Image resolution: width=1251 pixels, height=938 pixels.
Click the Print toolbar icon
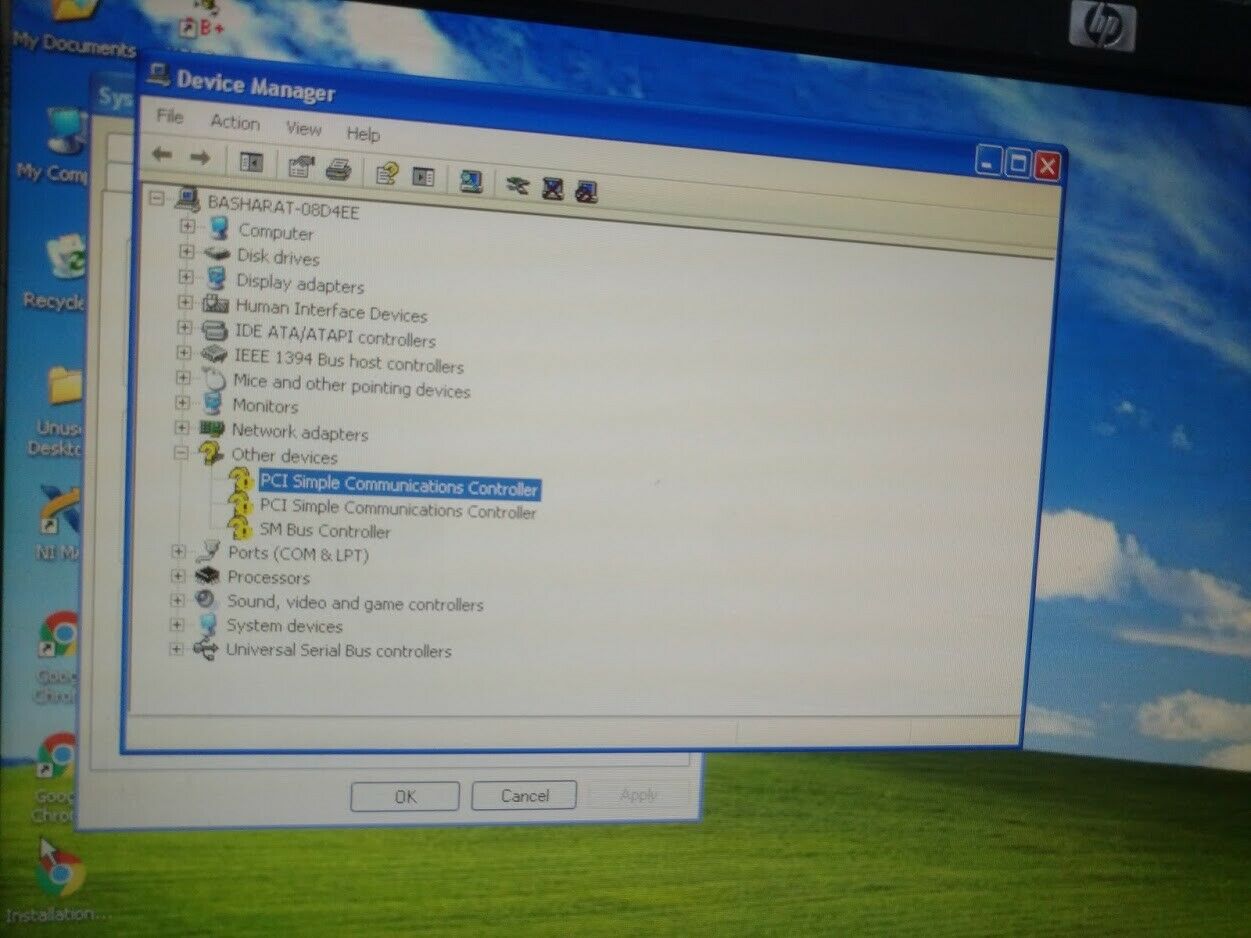(338, 169)
